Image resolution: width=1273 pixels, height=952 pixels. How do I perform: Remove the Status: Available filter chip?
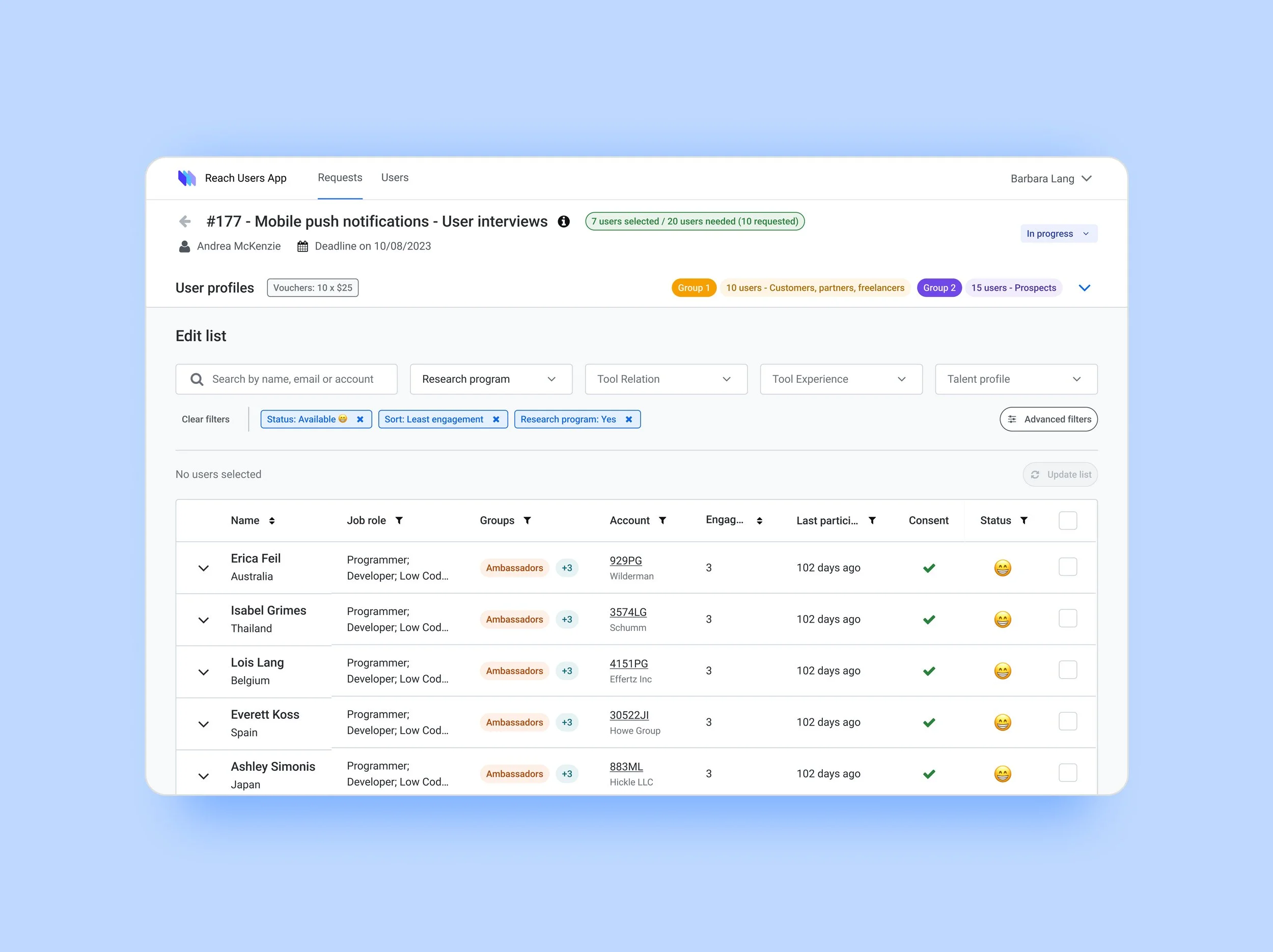click(x=361, y=419)
